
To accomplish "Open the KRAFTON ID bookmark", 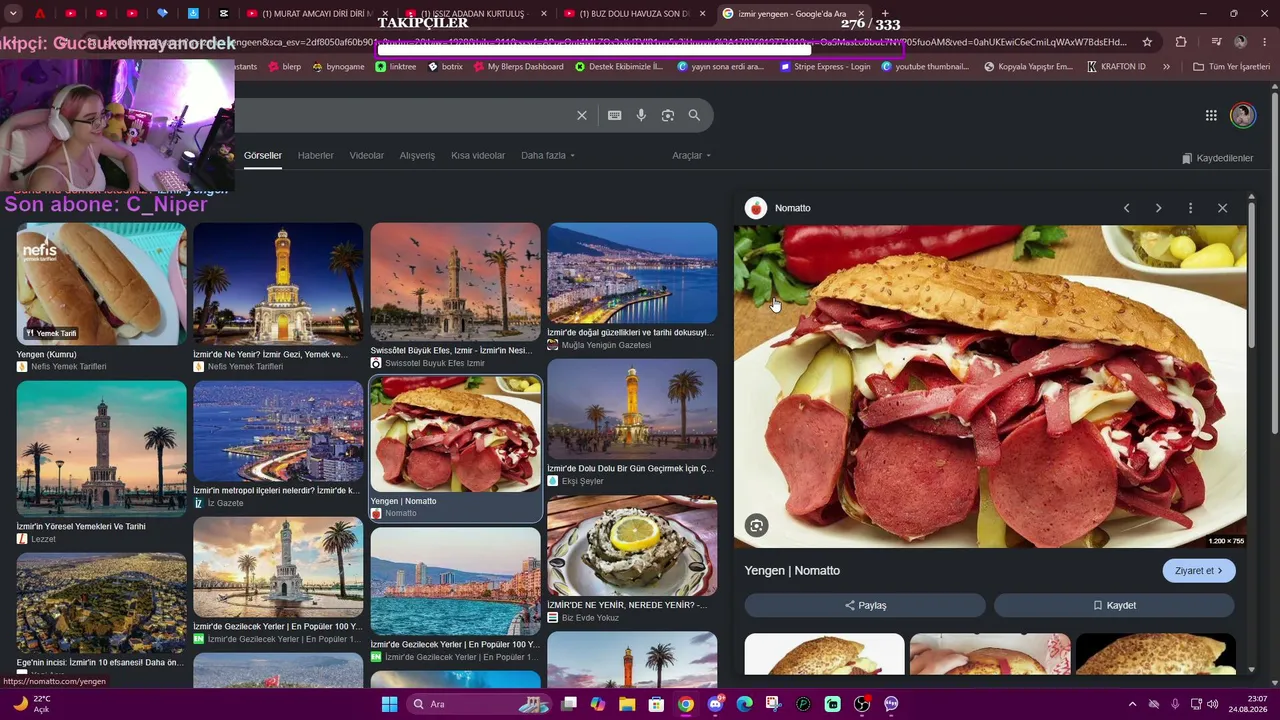I will [x=1115, y=67].
